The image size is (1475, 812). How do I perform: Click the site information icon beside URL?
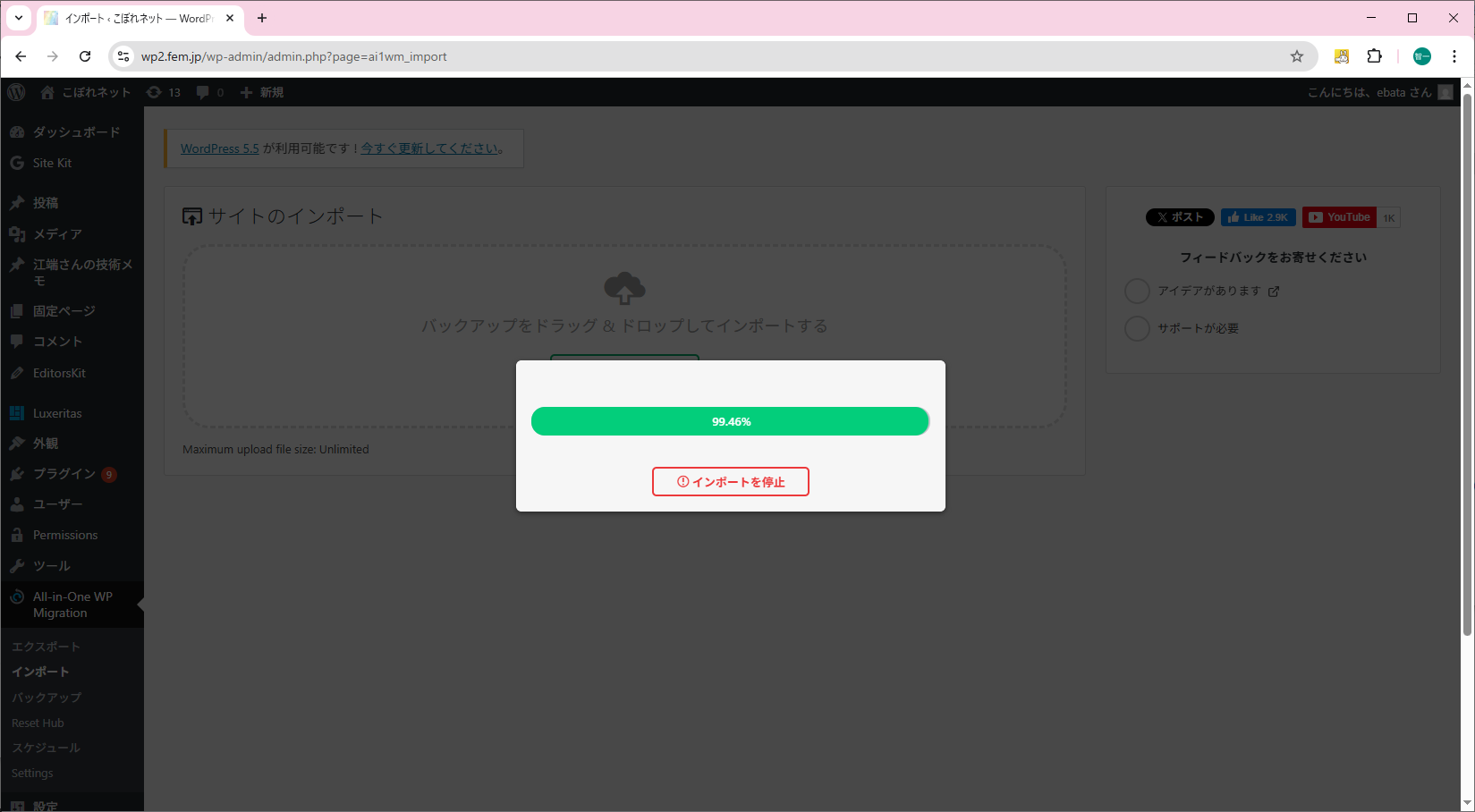[123, 56]
